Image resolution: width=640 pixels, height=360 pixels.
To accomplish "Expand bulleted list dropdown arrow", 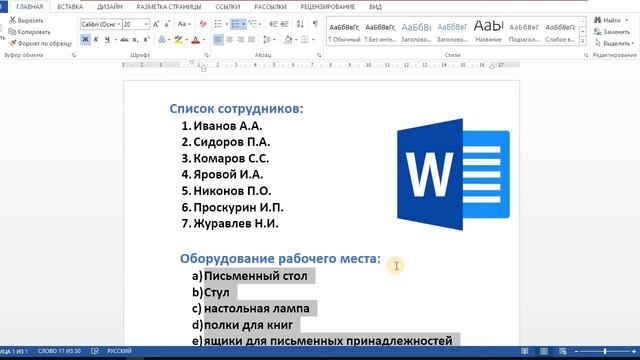I will pyautogui.click(x=227, y=24).
